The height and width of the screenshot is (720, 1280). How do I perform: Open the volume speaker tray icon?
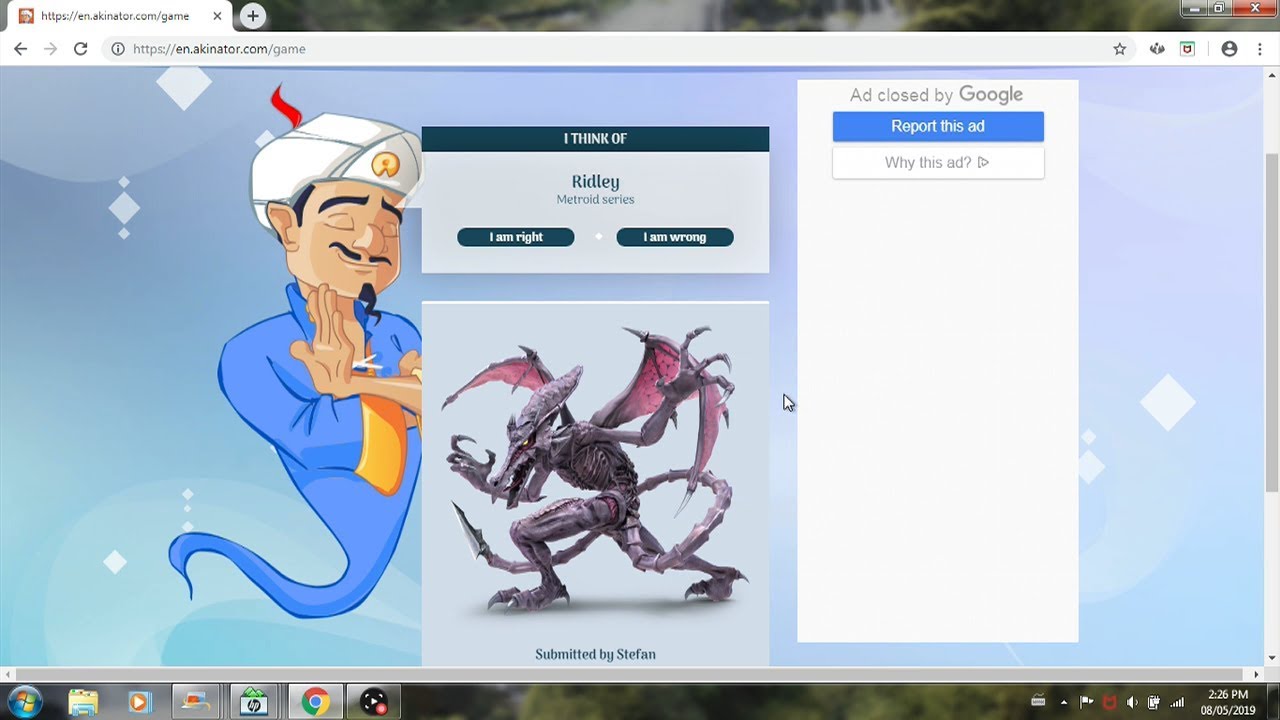pyautogui.click(x=1132, y=702)
